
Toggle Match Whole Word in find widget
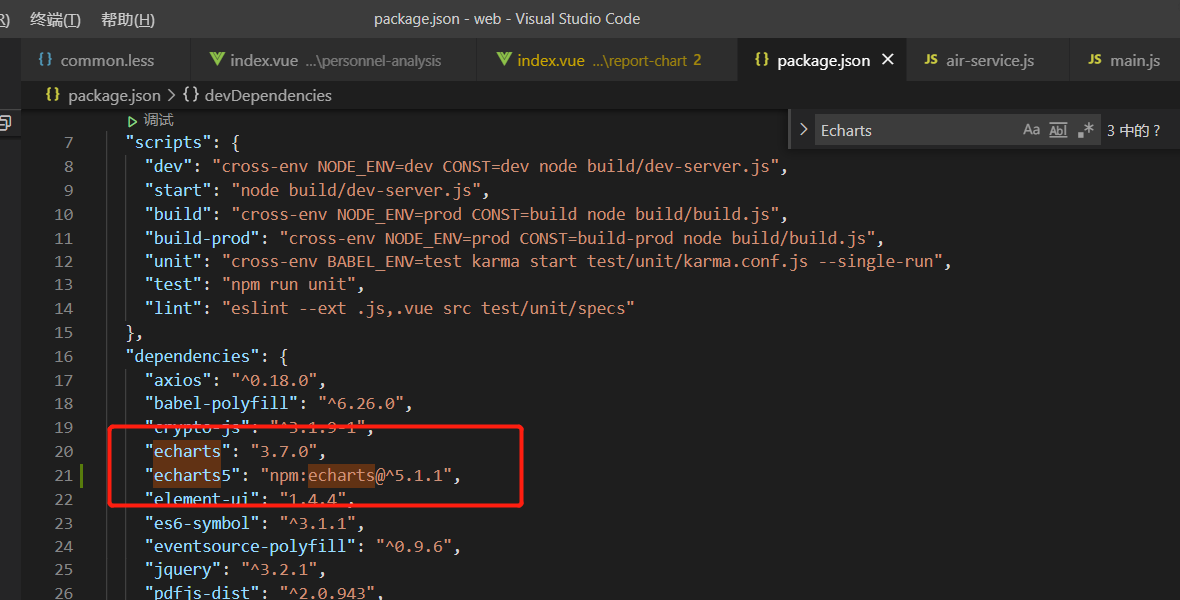(x=1058, y=130)
